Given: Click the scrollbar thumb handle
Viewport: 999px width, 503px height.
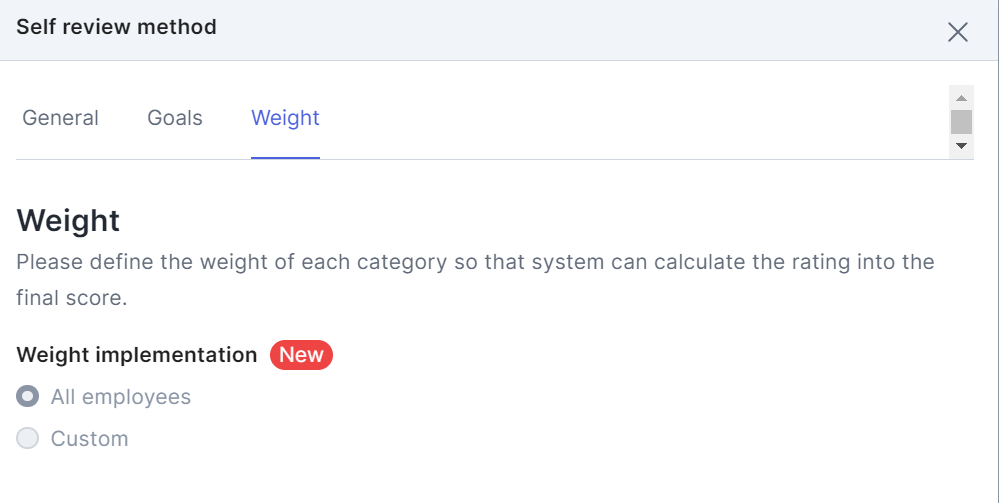Looking at the screenshot, I should [961, 122].
